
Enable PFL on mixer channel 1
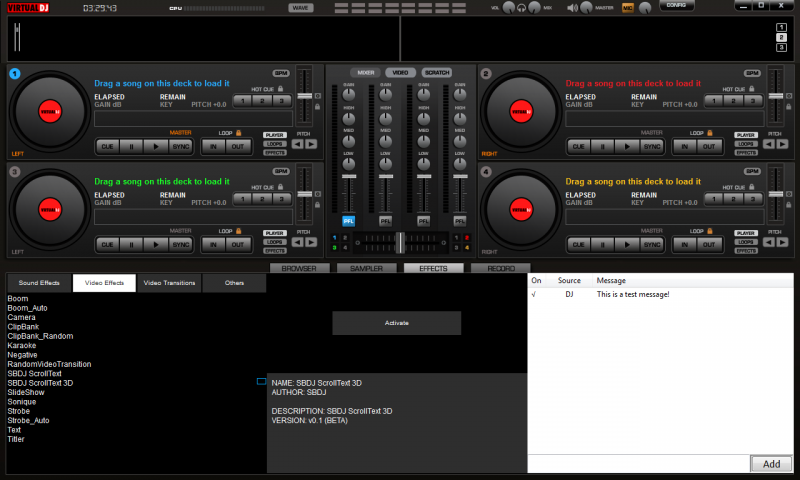tap(348, 221)
